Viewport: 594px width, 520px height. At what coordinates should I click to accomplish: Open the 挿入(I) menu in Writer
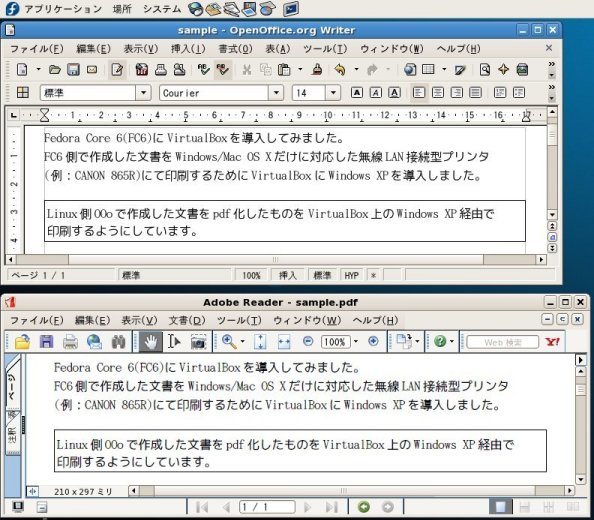[188, 49]
